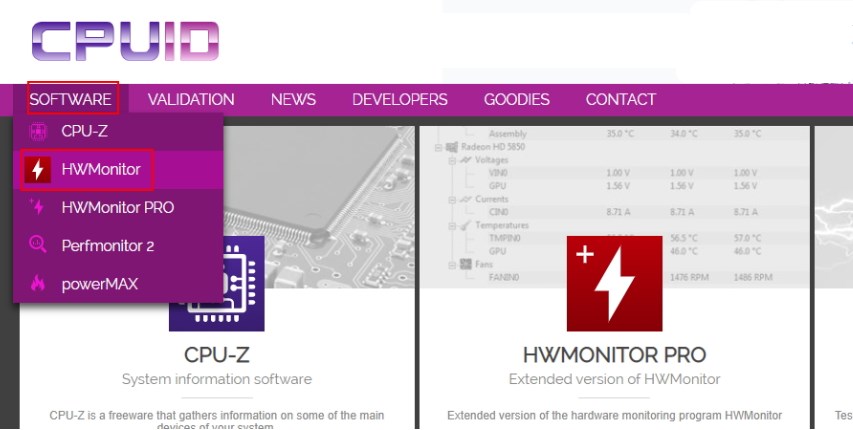Choose powerMAX in the dropdown
The height and width of the screenshot is (430, 853).
point(118,284)
